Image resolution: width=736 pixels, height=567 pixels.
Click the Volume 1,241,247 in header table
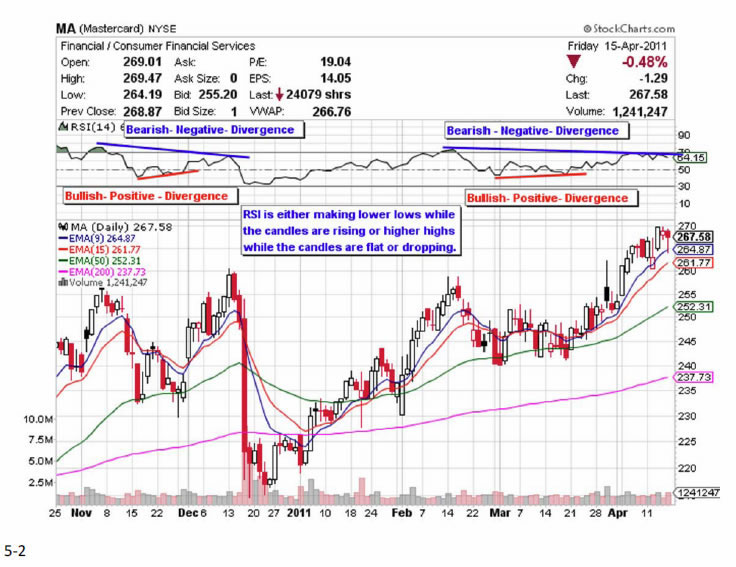640,112
